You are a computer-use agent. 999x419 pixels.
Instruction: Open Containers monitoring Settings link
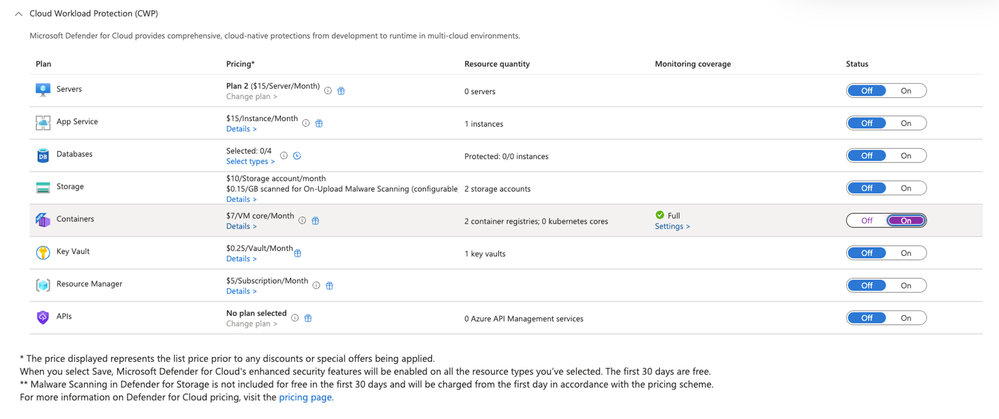[672, 227]
